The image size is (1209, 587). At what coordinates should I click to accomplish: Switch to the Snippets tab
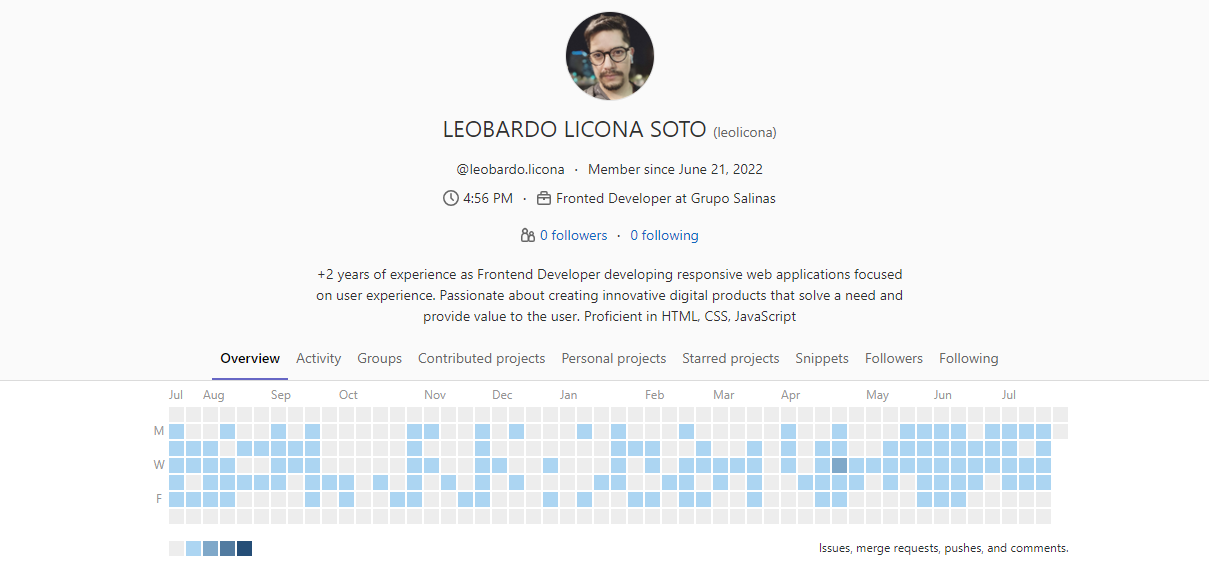tap(821, 358)
